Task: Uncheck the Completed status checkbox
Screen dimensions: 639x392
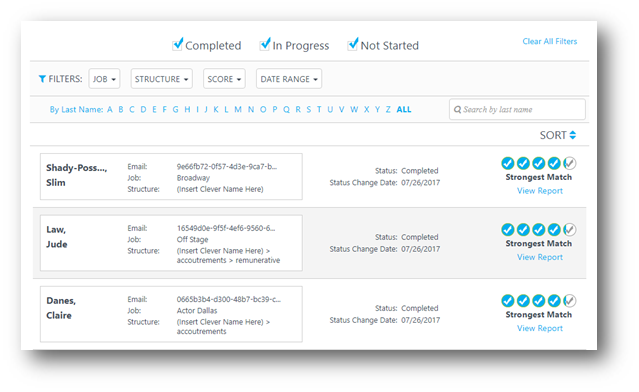Action: pos(178,44)
